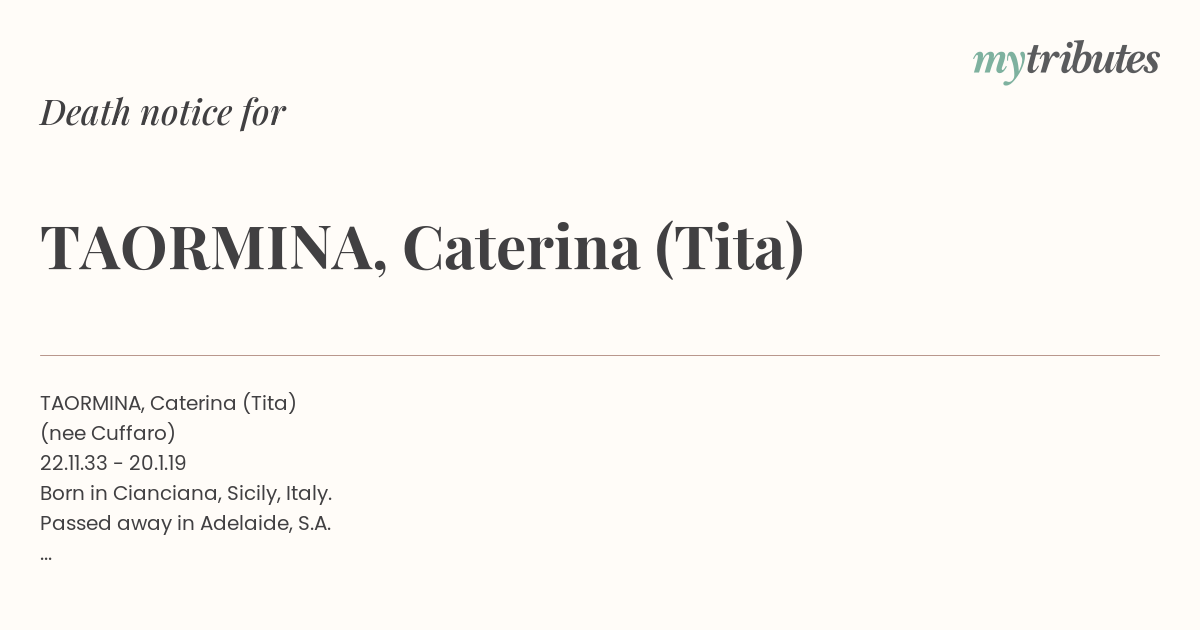
Task: Click the horizontal divider line
Action: coord(600,355)
